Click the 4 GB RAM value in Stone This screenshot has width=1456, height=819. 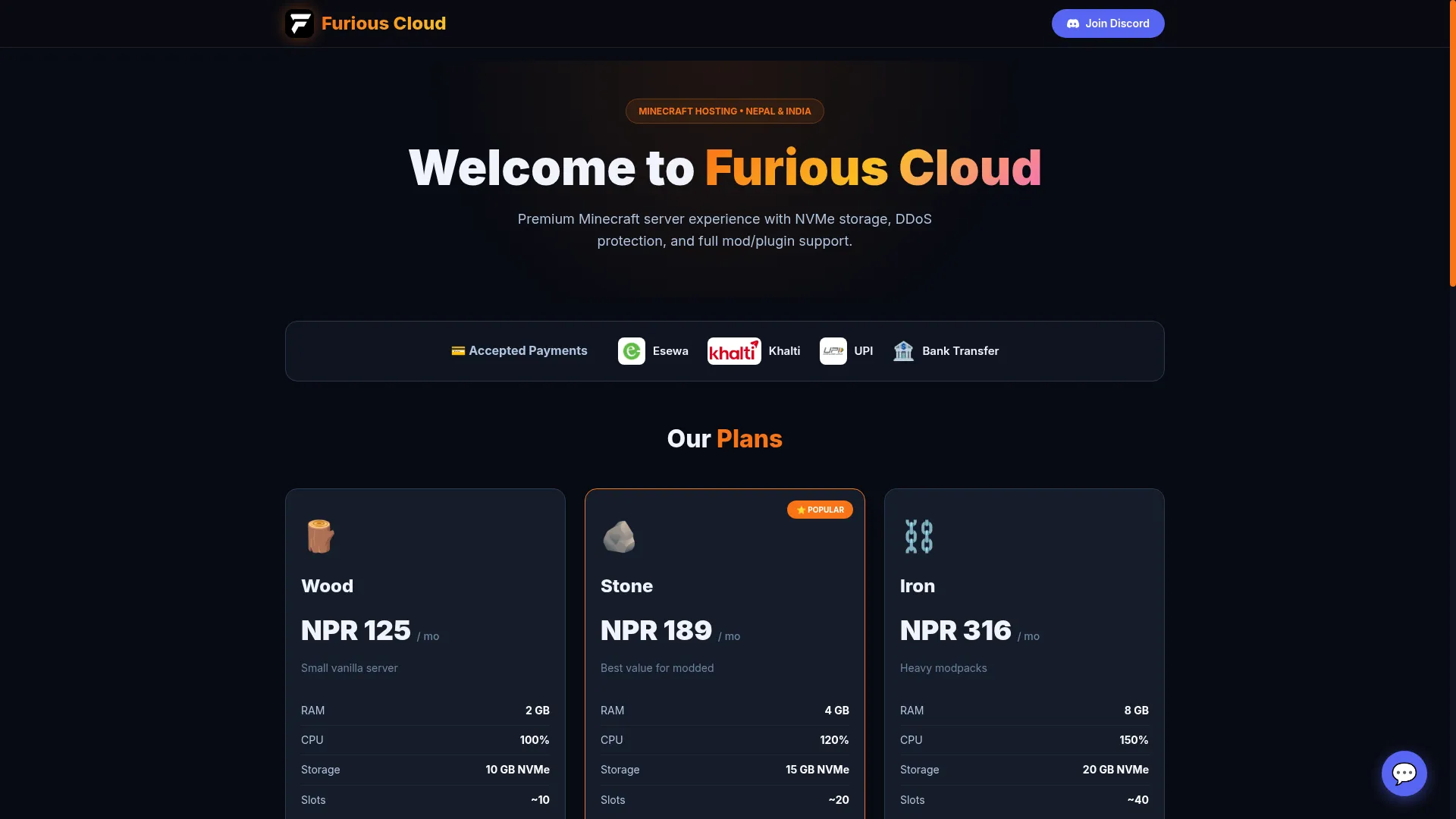[x=837, y=711]
